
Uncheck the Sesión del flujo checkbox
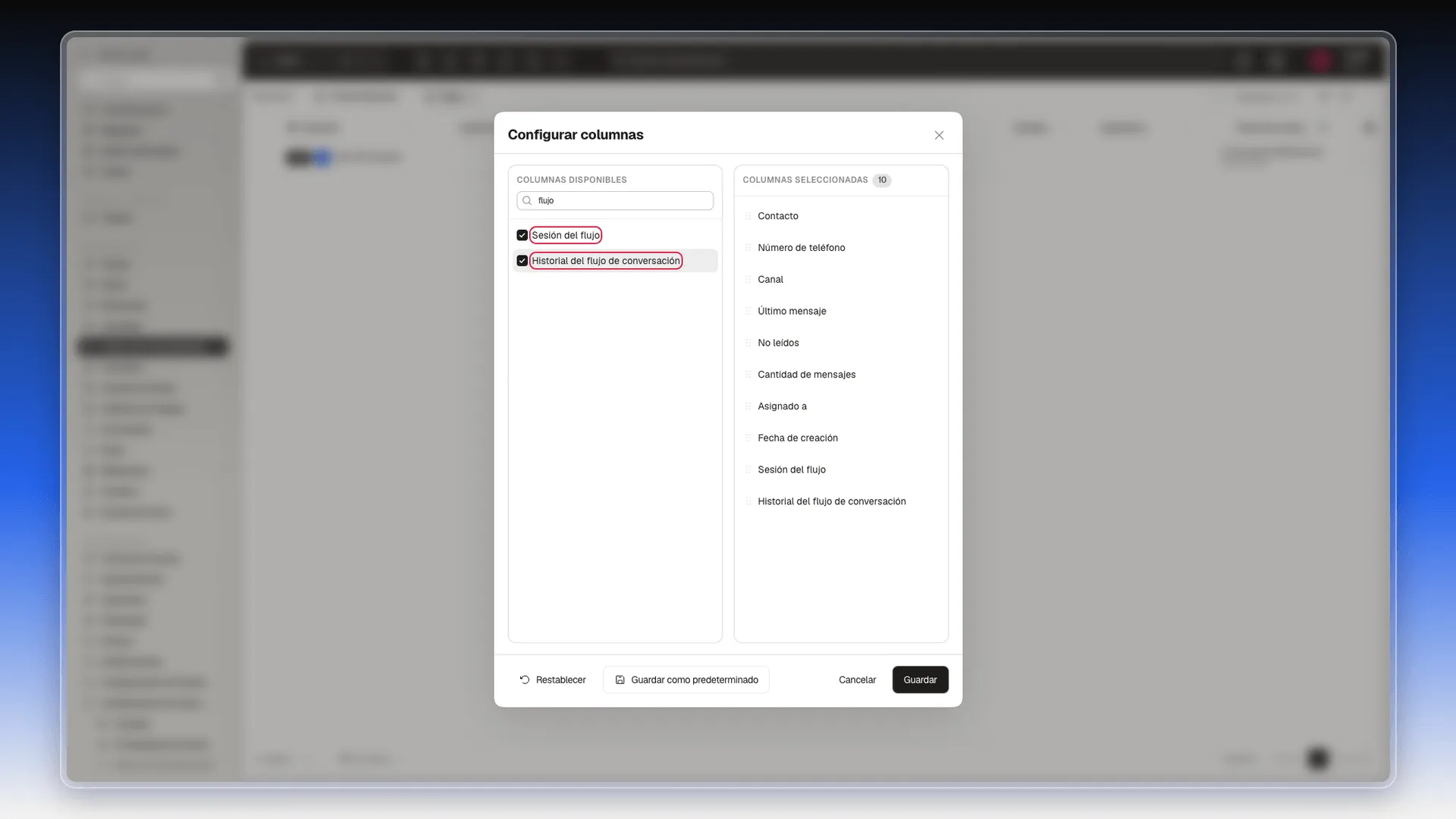[x=522, y=235]
